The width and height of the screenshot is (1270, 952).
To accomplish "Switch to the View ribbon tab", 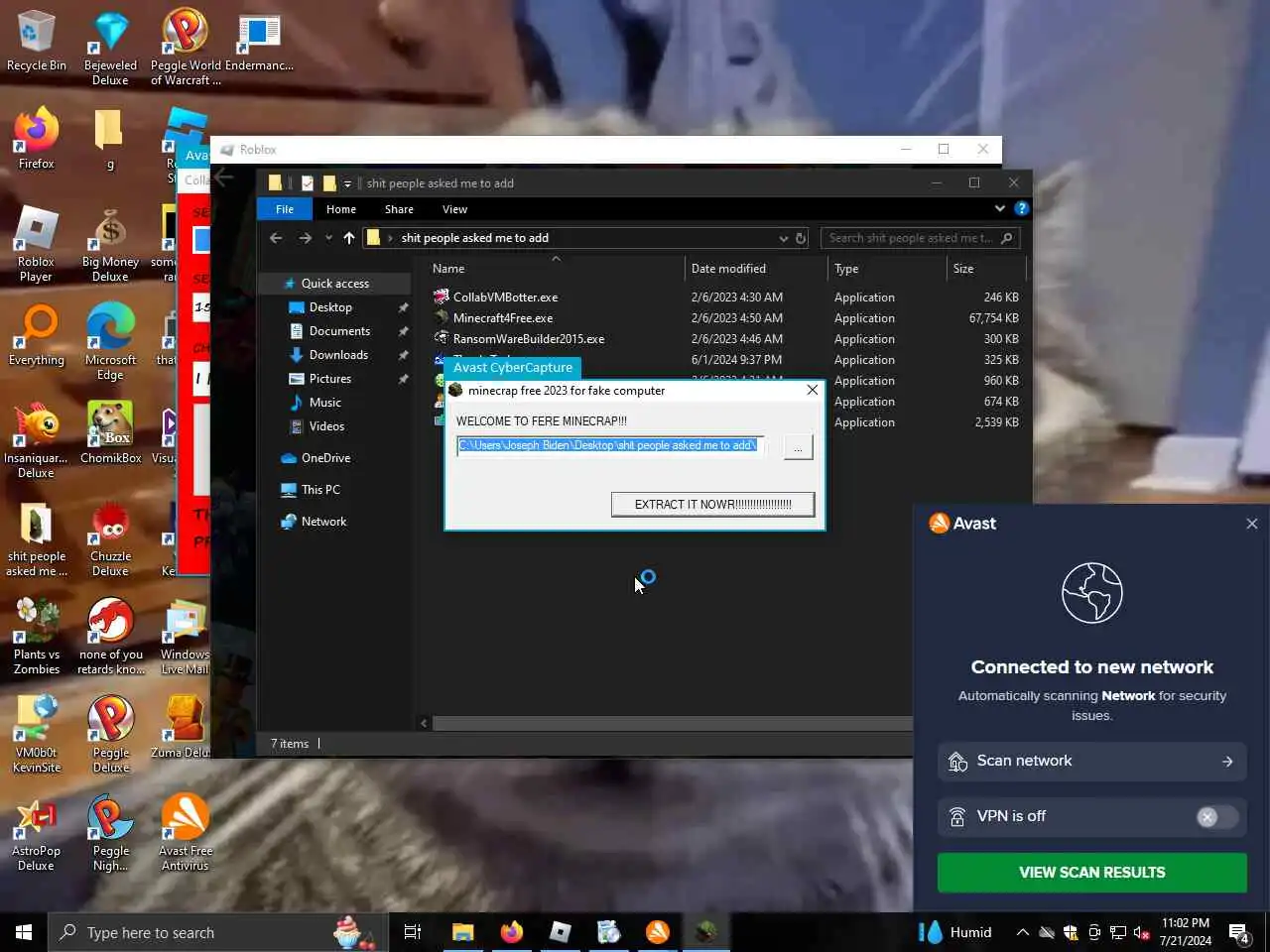I will [x=454, y=209].
